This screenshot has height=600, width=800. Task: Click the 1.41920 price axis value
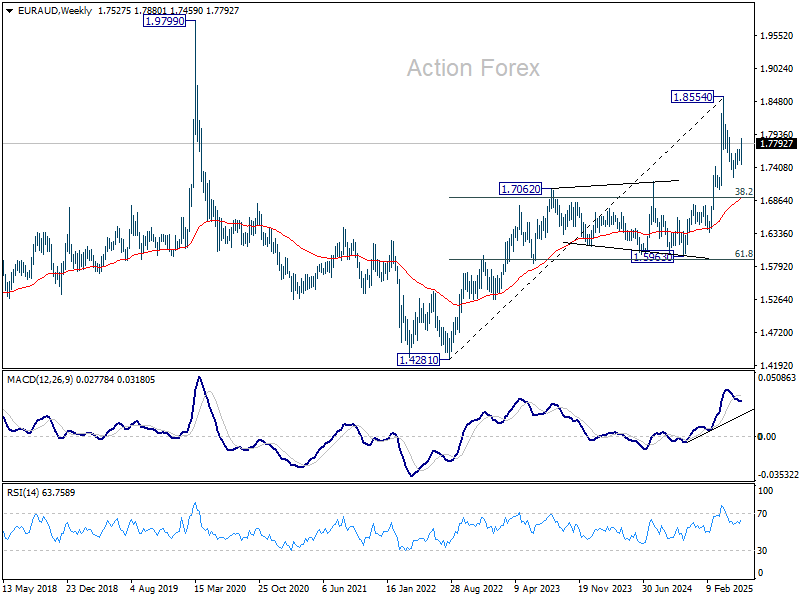pos(777,365)
